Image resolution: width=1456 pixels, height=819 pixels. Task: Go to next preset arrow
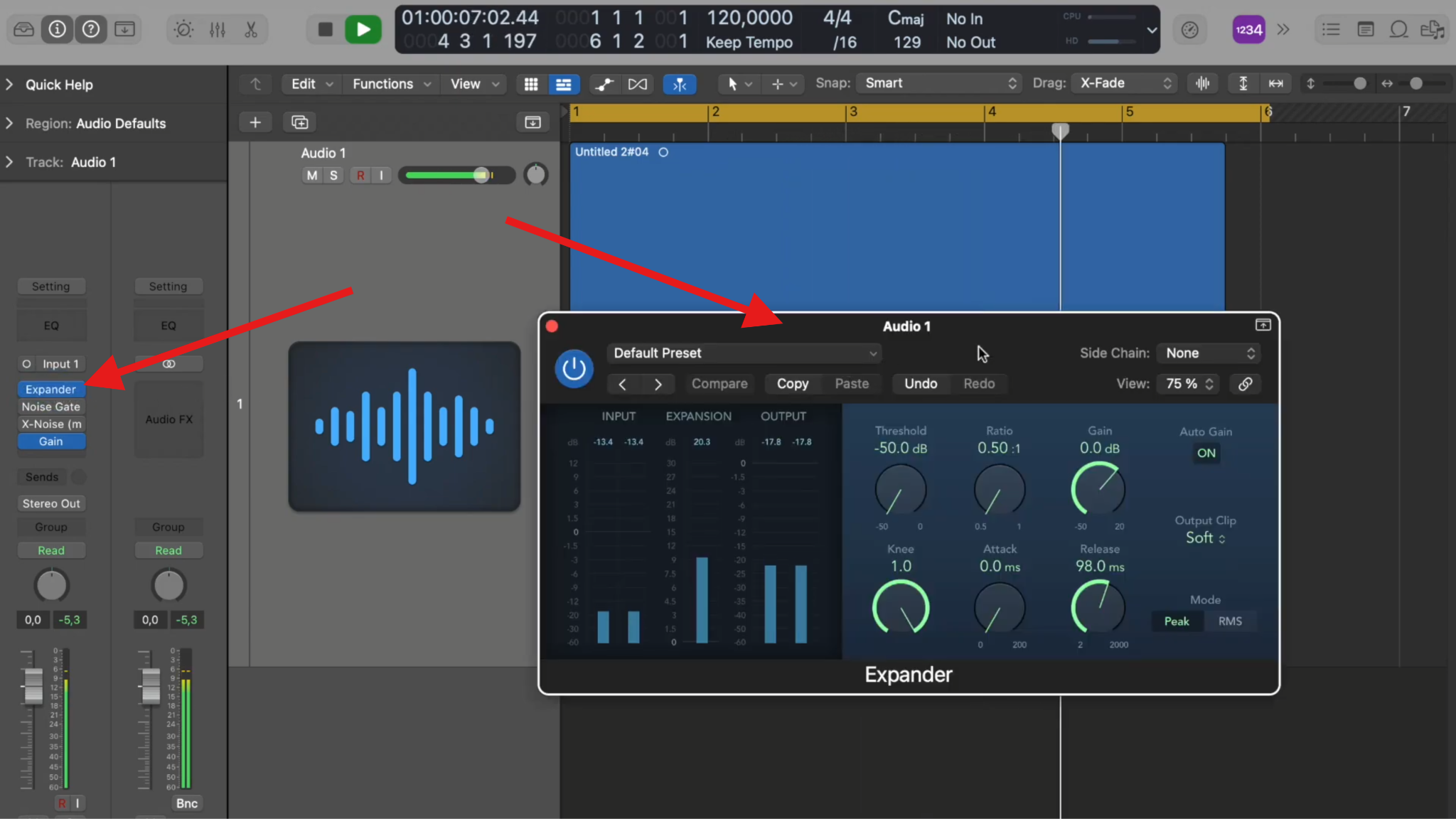point(658,384)
